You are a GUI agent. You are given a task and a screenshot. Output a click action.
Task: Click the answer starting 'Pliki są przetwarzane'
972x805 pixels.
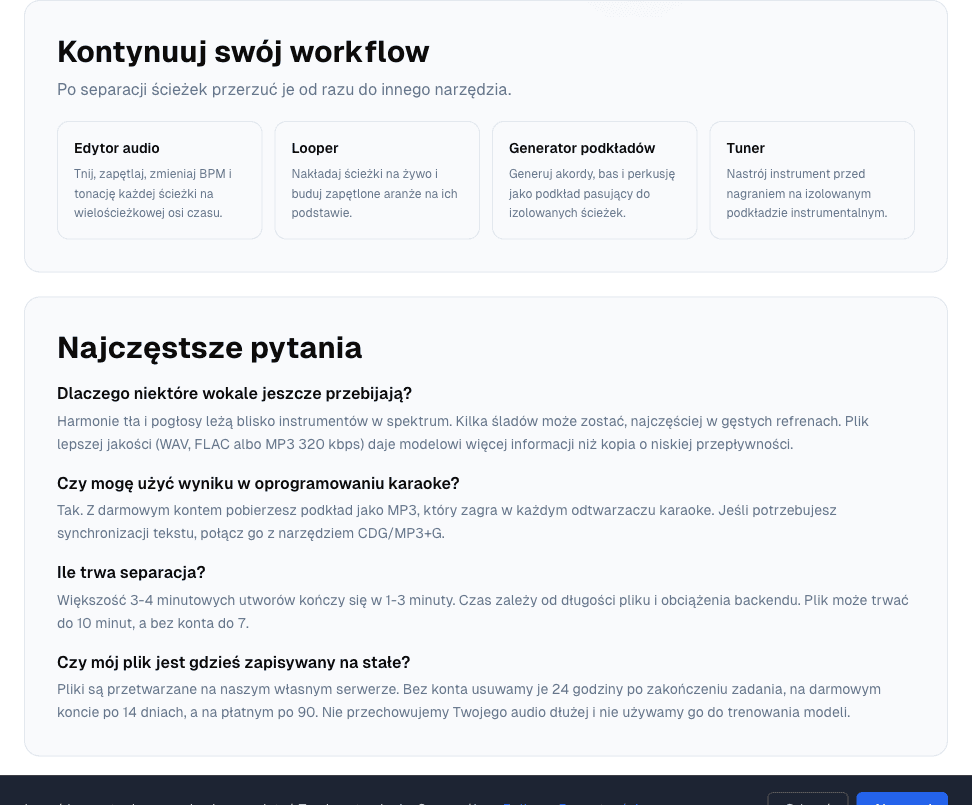click(x=469, y=701)
